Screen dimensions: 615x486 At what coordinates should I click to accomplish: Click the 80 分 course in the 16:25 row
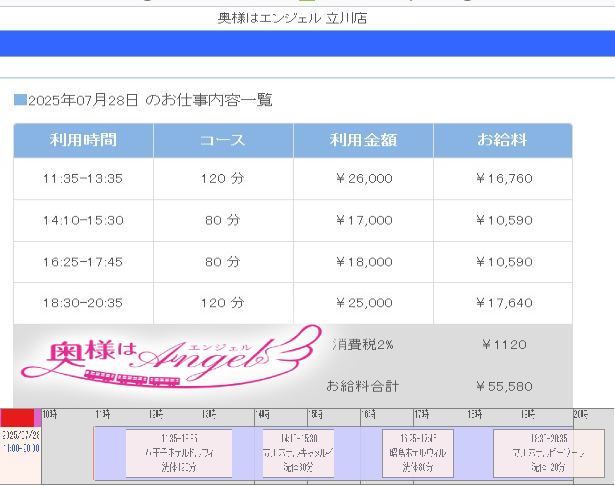(x=223, y=262)
